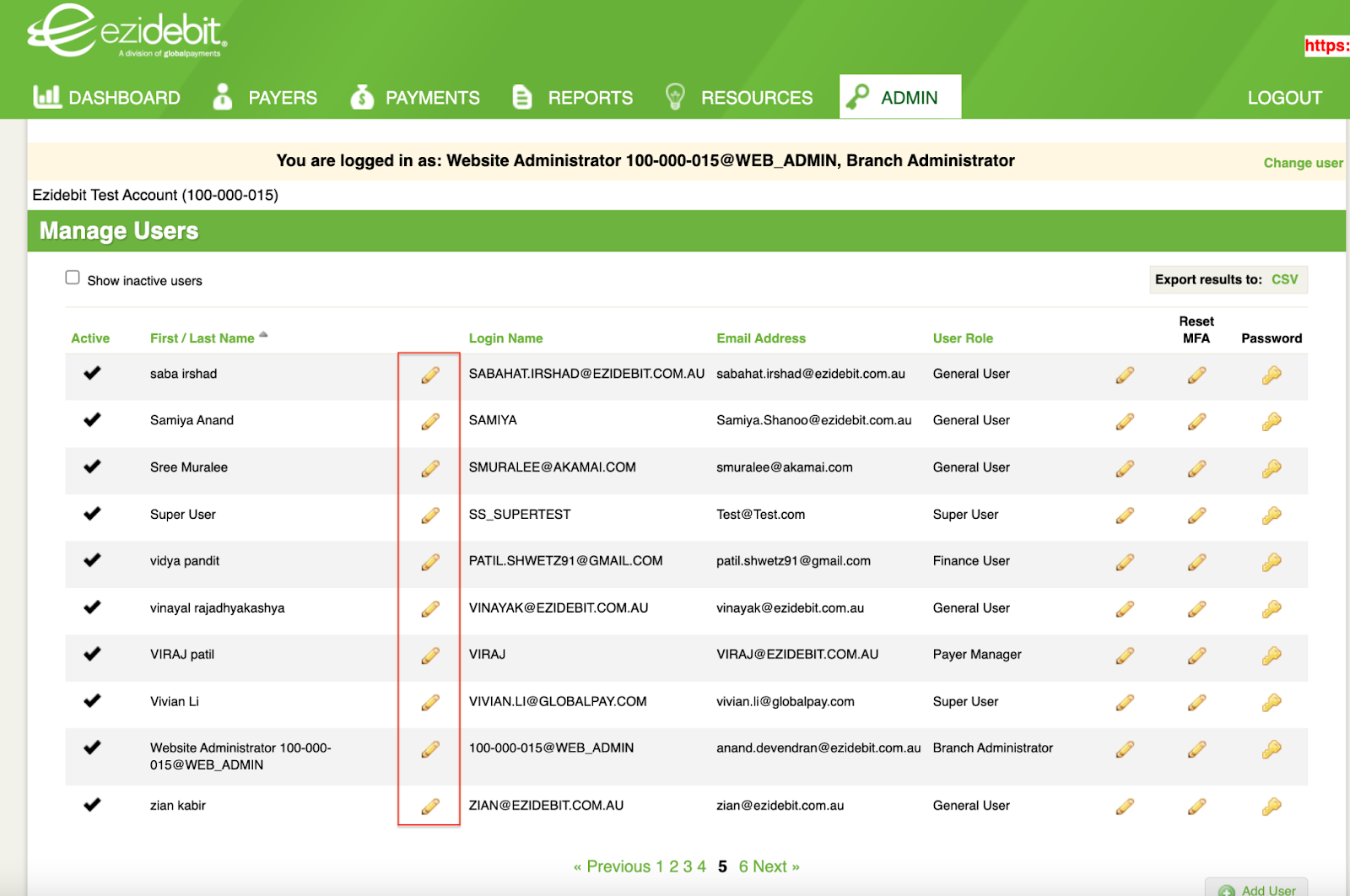Switch to the Payers section
Viewport: 1350px width, 896px height.
point(282,97)
